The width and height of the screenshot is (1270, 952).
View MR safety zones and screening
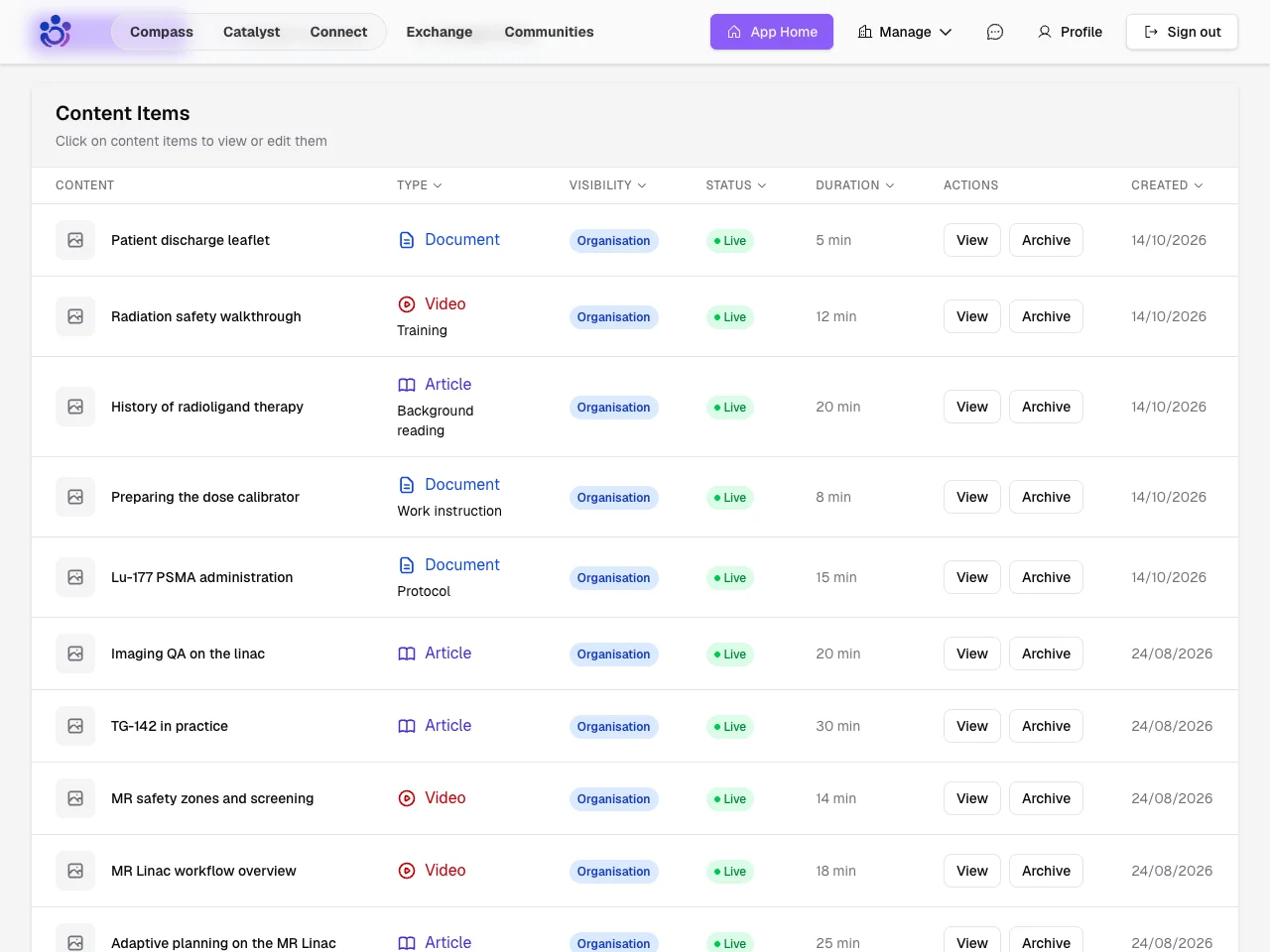[972, 798]
